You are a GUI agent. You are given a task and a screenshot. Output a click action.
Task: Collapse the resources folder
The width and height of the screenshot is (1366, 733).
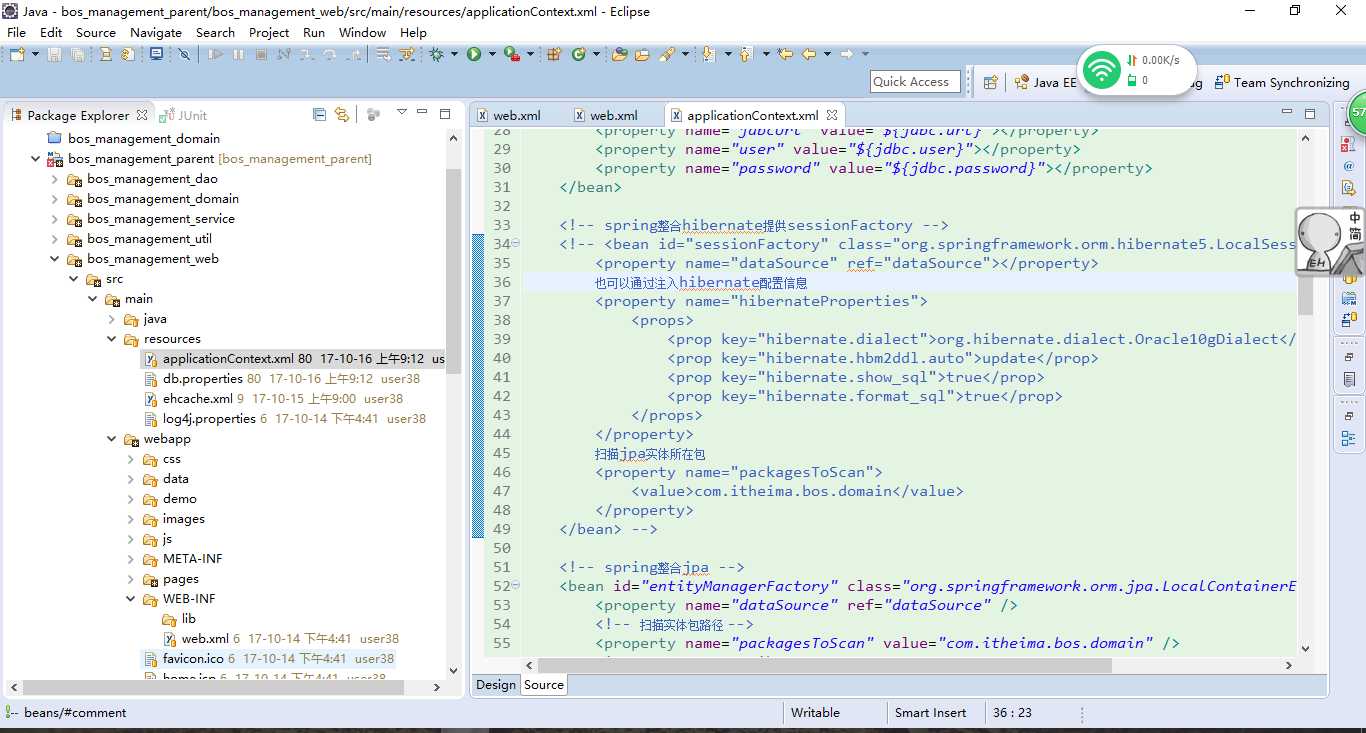pyautogui.click(x=112, y=338)
